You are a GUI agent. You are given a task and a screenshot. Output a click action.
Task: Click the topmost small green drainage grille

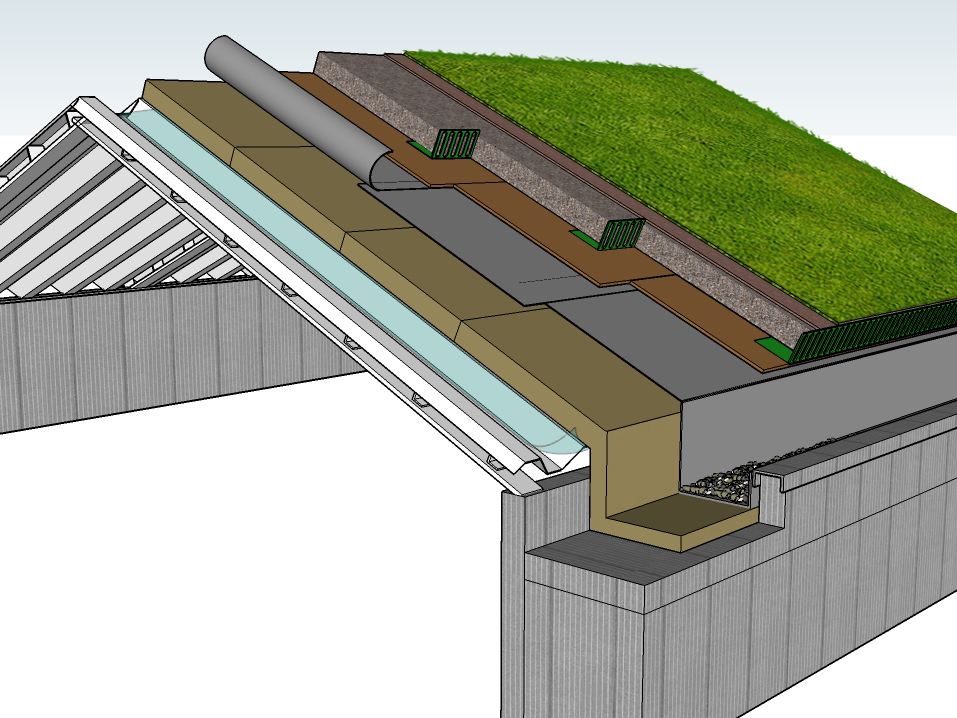456,144
